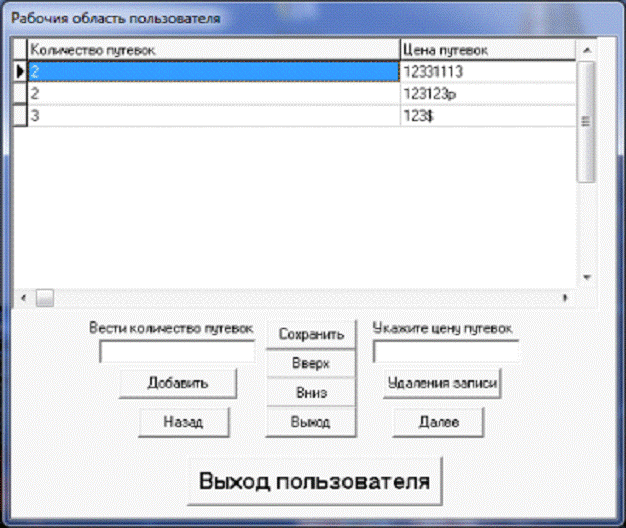Click the vertical scrollbar thumb

coord(586,122)
